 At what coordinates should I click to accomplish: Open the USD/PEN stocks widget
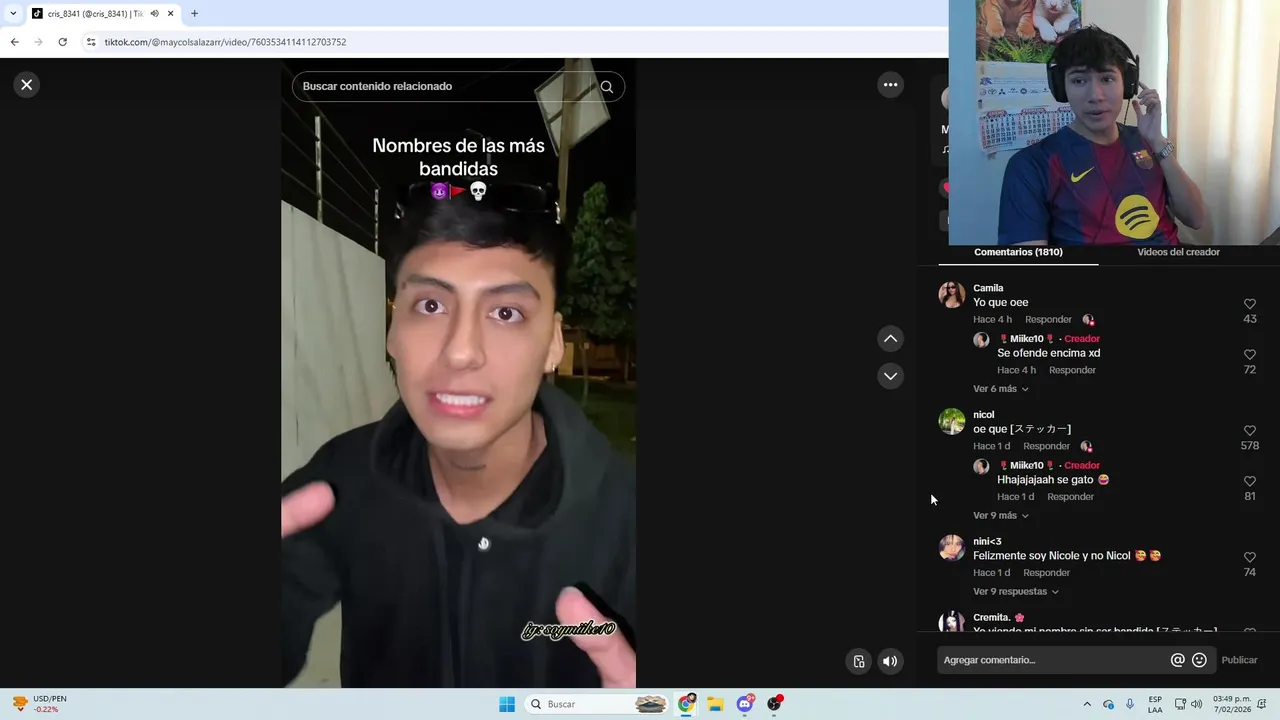[40, 704]
